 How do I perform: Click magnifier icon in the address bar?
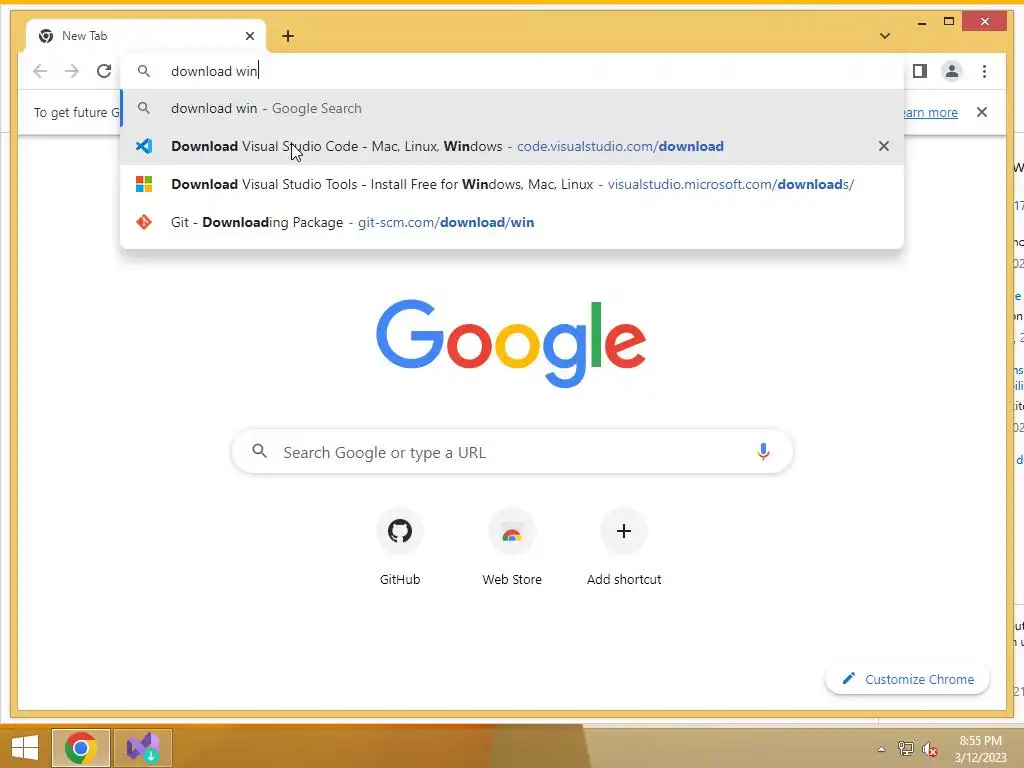[144, 71]
